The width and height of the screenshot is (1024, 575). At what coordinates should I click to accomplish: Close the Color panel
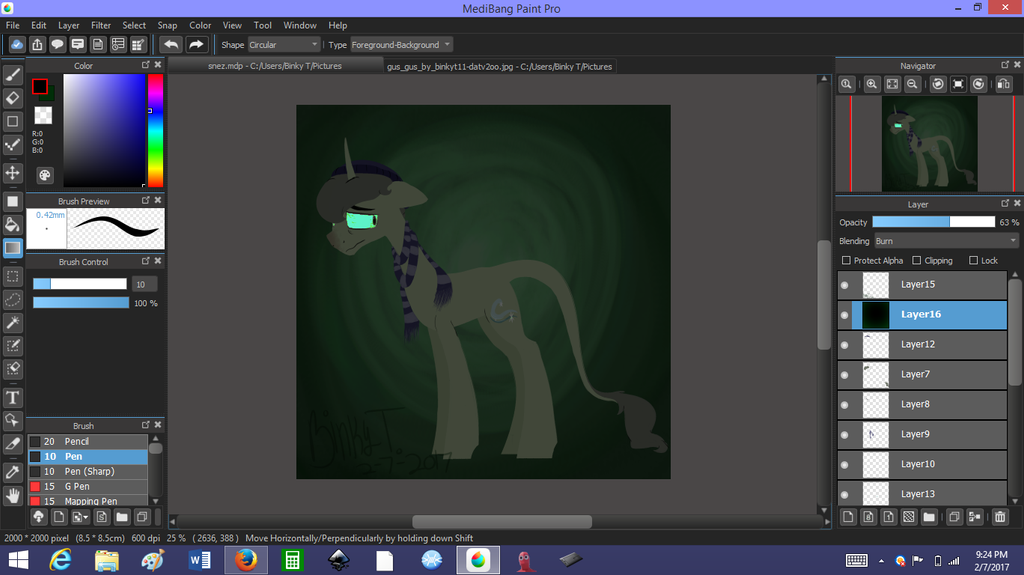(158, 65)
